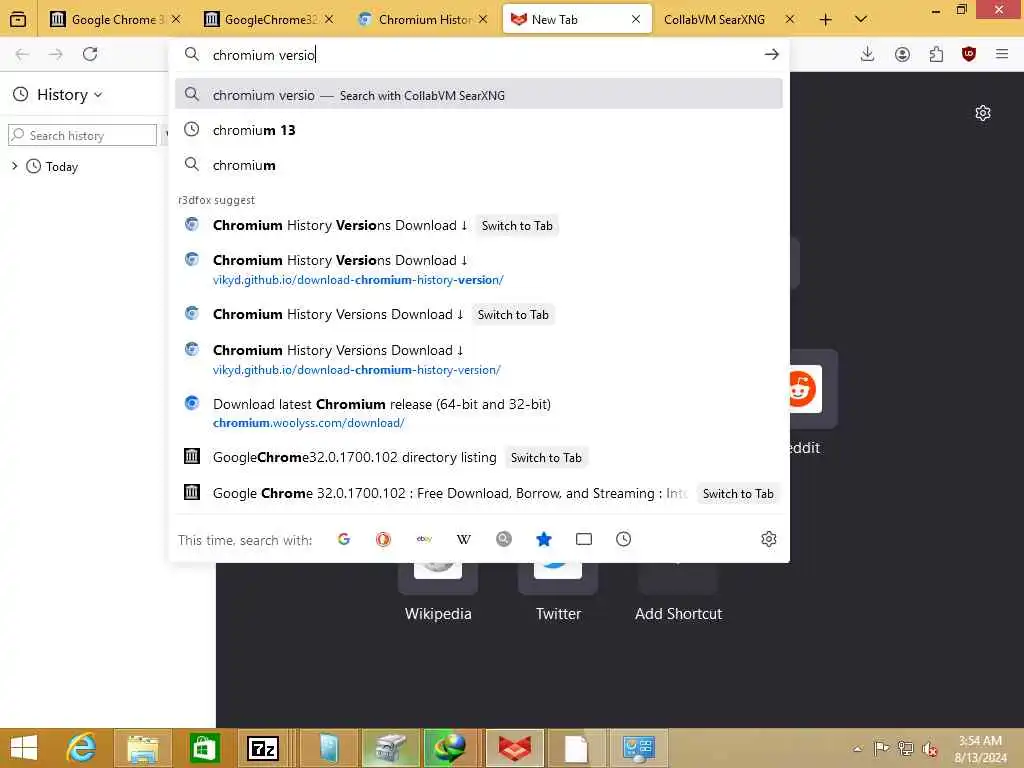This screenshot has width=1024, height=768.
Task: Click the Back navigation arrow
Action: [x=22, y=54]
